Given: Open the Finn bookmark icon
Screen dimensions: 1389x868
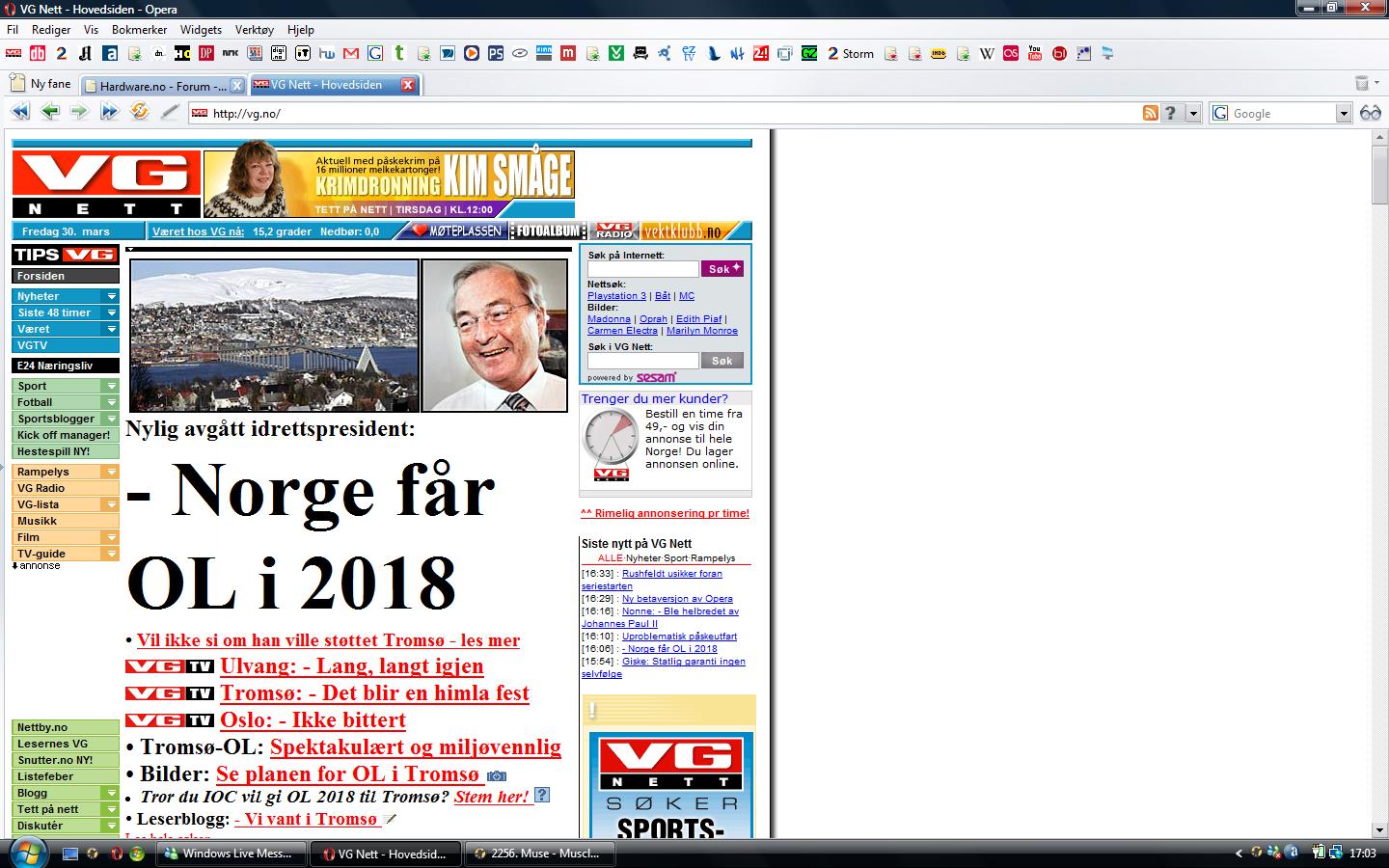Looking at the screenshot, I should pyautogui.click(x=544, y=53).
